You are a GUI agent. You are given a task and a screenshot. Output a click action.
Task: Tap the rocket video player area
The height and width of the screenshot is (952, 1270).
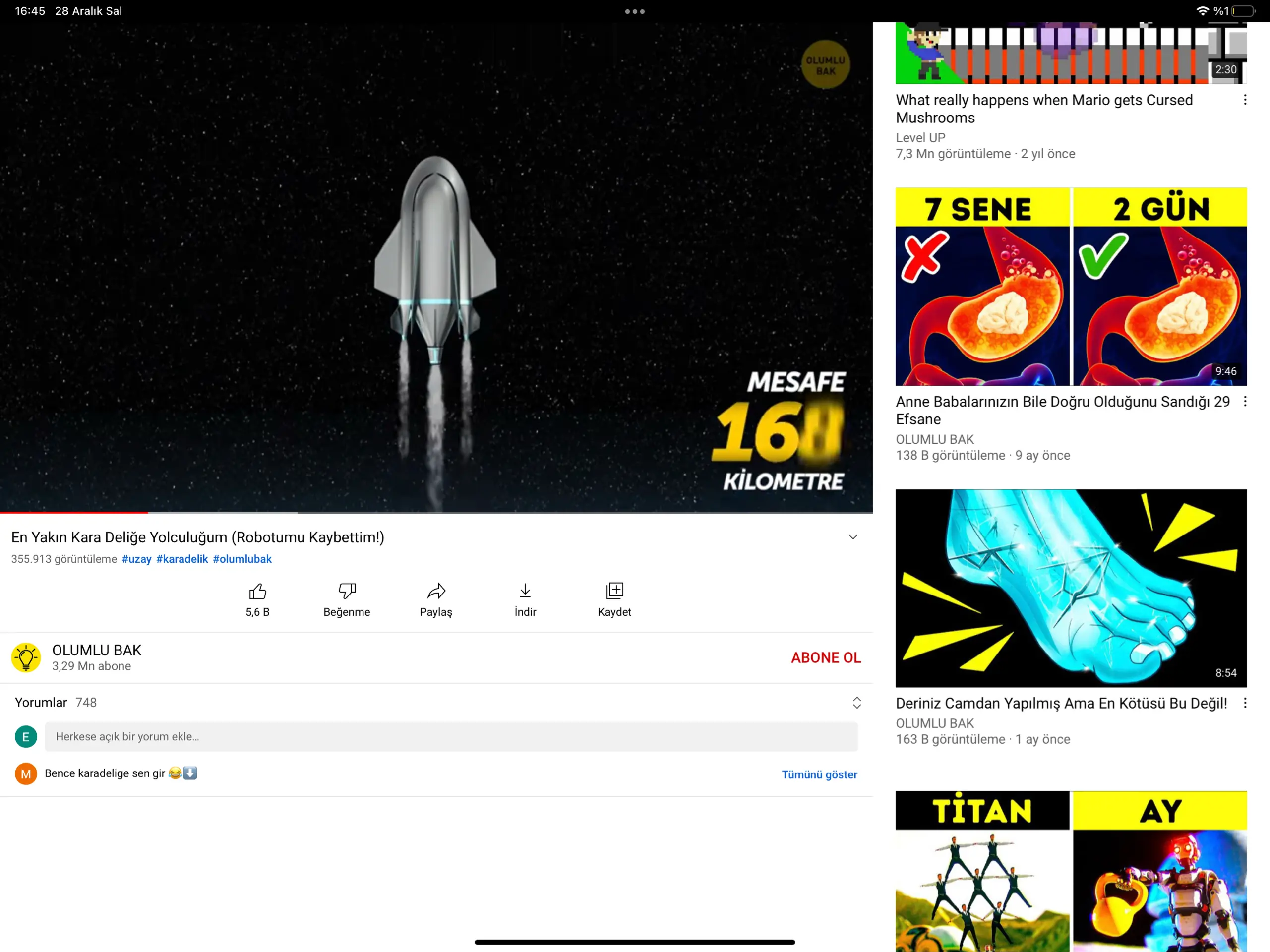[436, 267]
